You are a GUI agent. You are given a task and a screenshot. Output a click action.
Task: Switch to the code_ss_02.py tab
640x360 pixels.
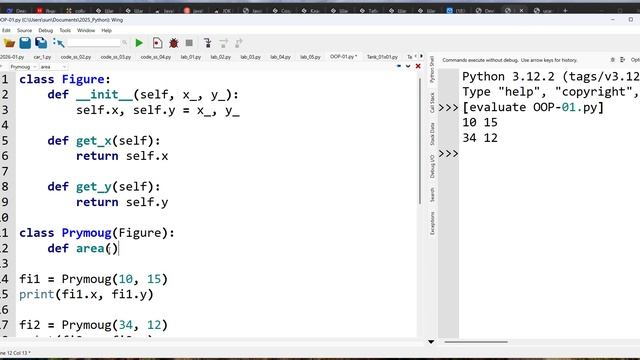point(76,57)
